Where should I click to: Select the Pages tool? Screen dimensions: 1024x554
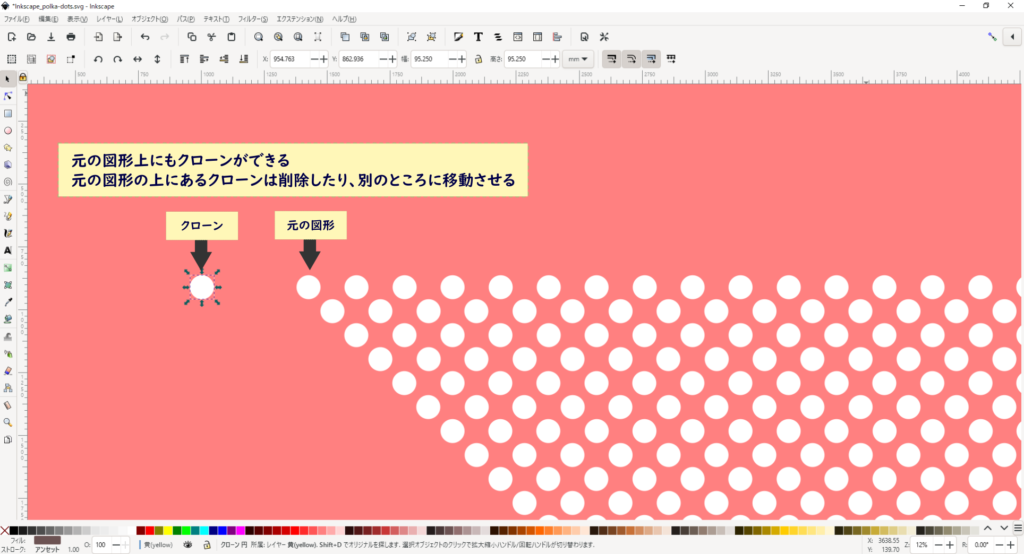[x=8, y=440]
